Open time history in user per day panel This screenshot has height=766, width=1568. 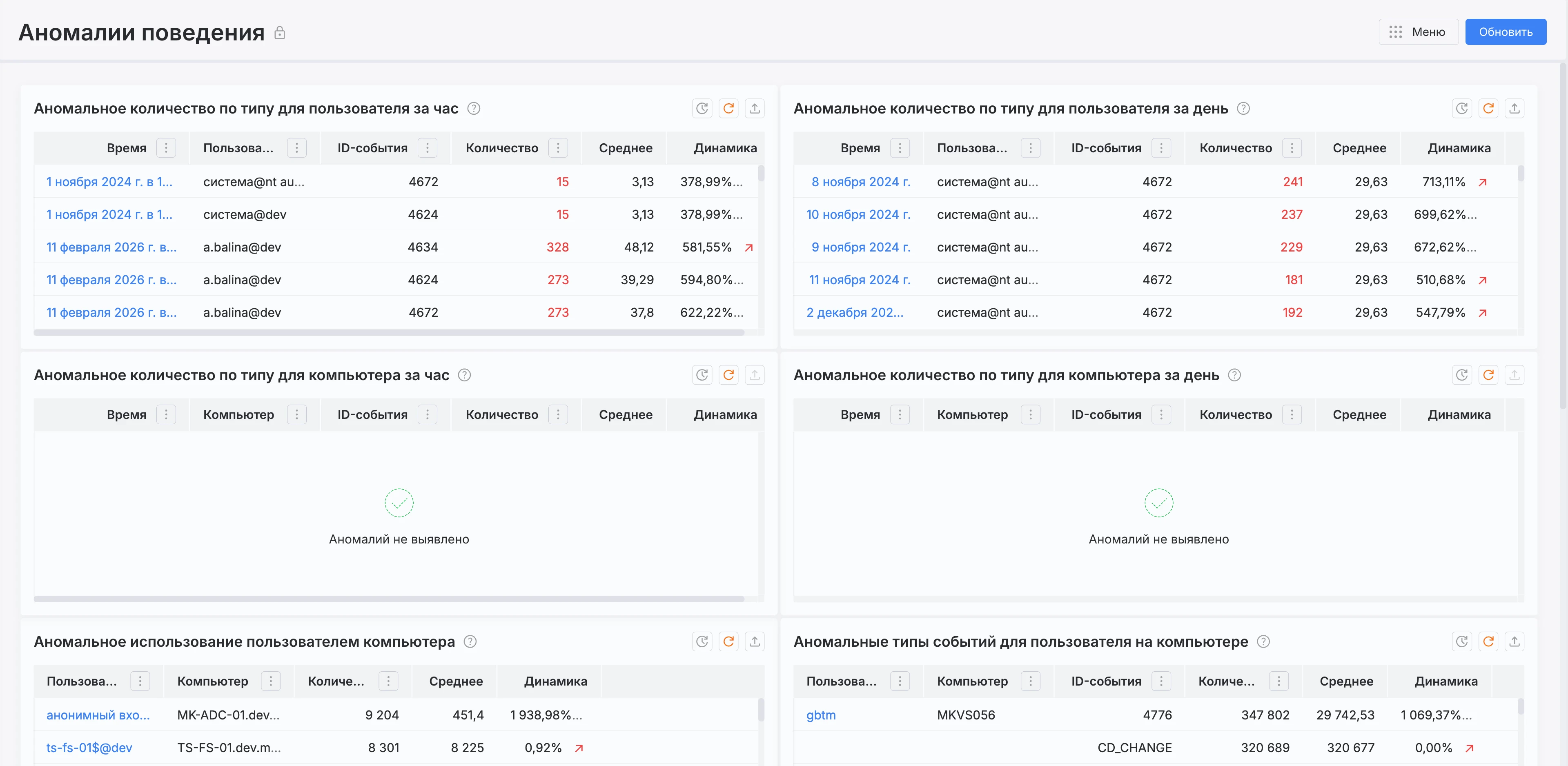[x=1462, y=108]
